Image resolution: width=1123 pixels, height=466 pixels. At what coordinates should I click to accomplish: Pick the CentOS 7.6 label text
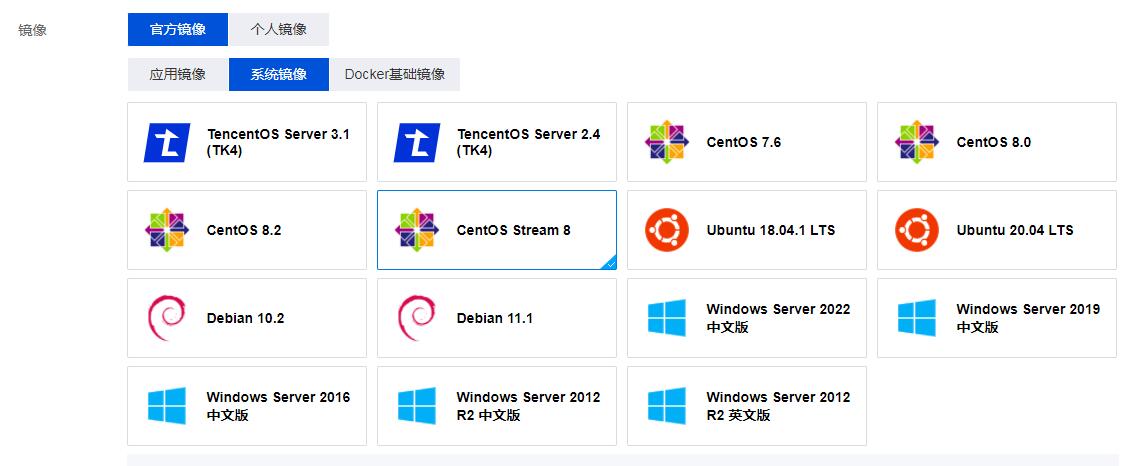click(x=743, y=142)
